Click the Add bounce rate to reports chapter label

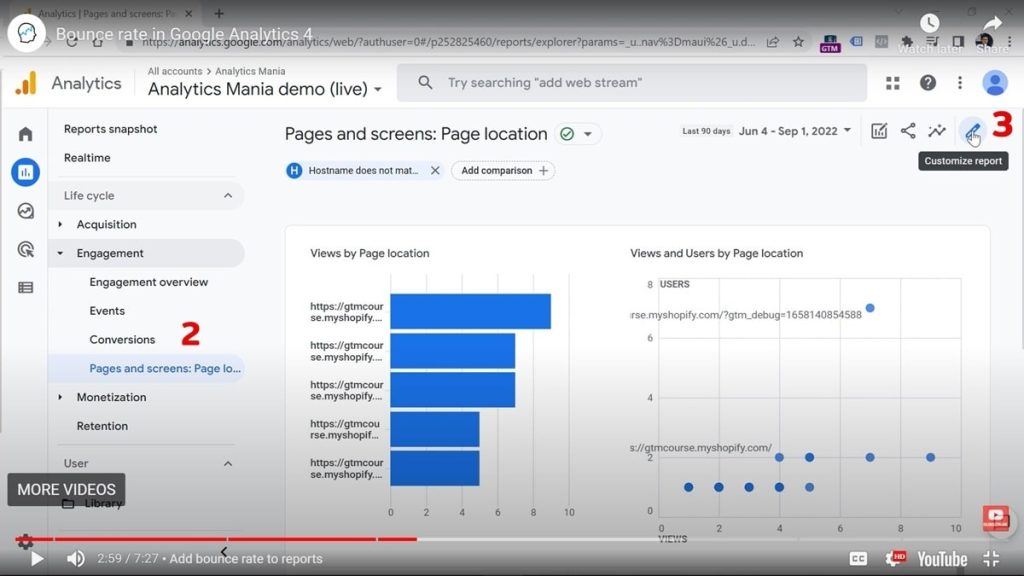point(246,559)
